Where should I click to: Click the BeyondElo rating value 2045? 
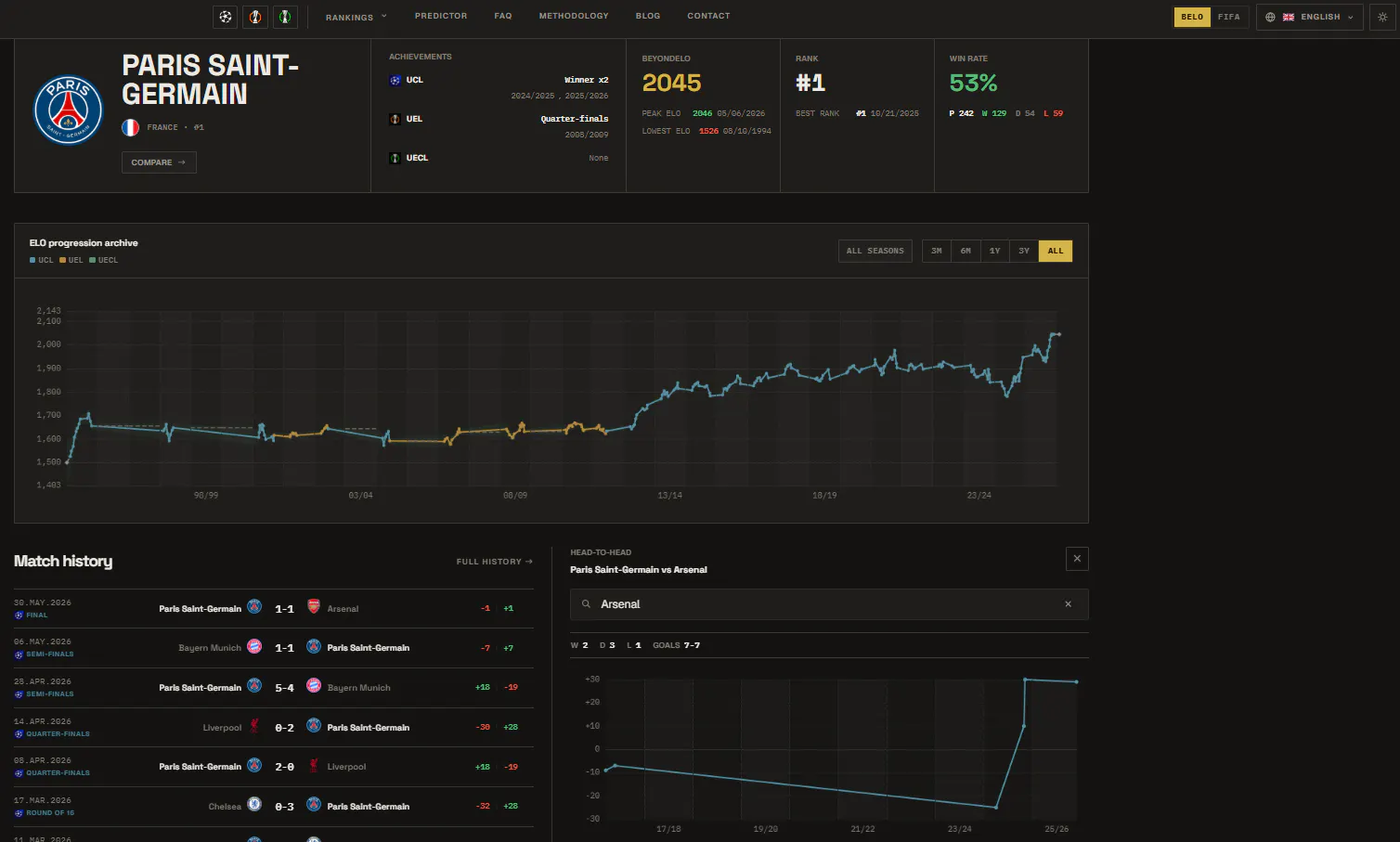pyautogui.click(x=671, y=84)
